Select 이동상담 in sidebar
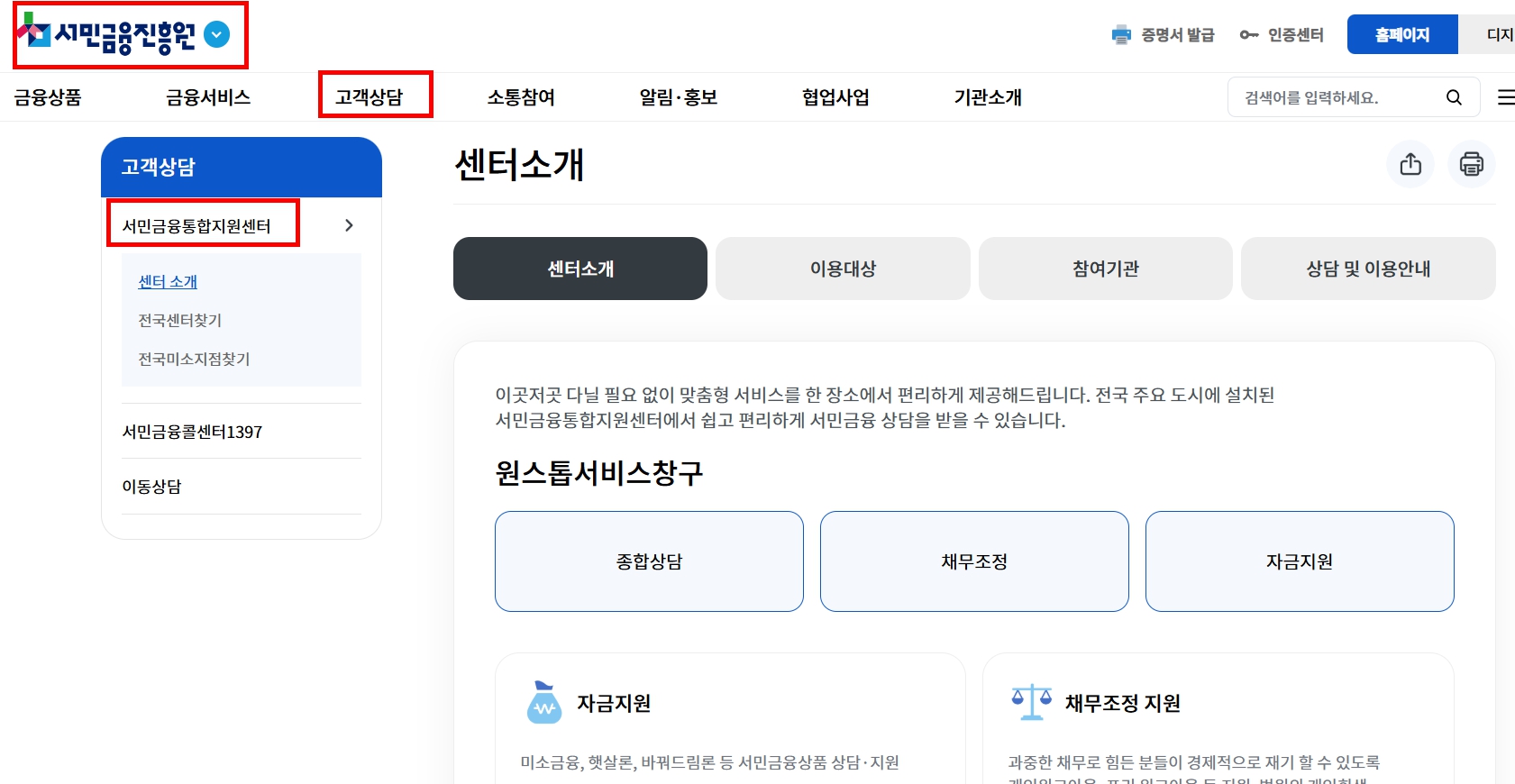The width and height of the screenshot is (1515, 784). 151,487
